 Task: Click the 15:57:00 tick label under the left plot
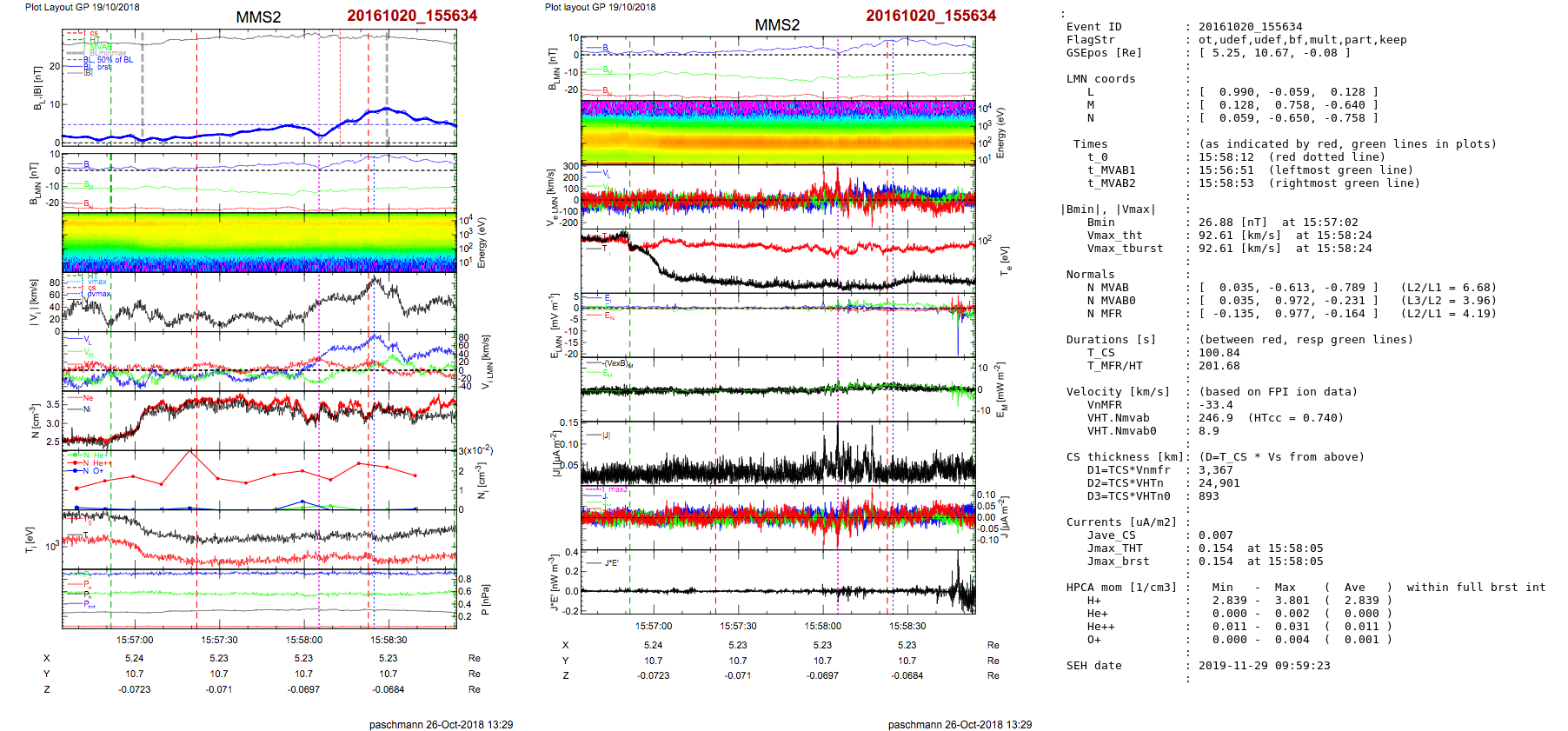tap(135, 640)
